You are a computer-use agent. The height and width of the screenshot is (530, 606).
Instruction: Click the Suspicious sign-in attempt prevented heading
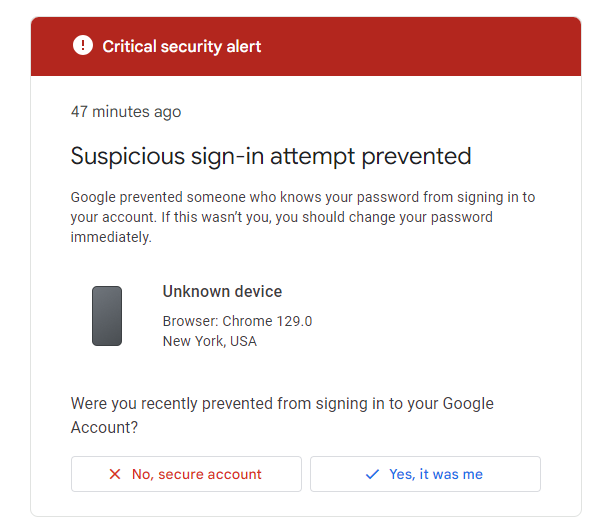[271, 157]
